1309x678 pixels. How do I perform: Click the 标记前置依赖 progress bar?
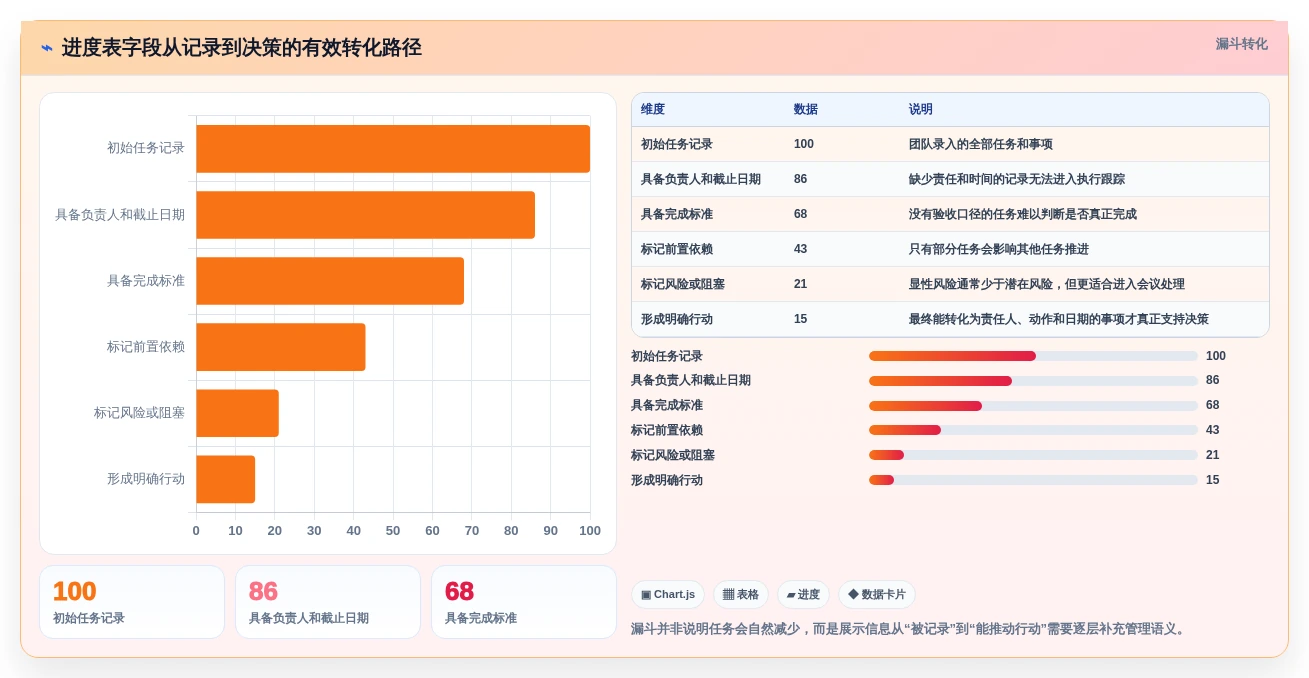[x=1033, y=430]
